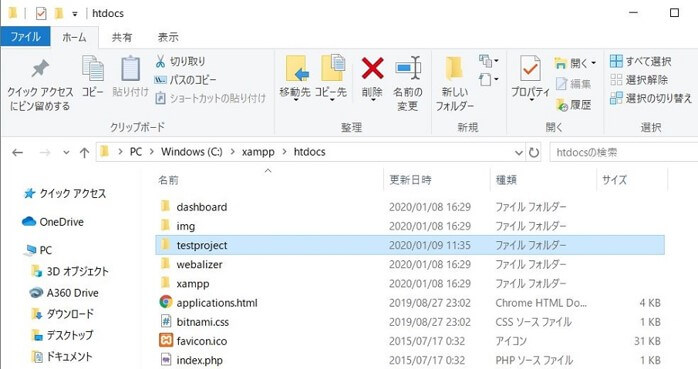
Task: Open the Copy To (コピー先) menu
Action: (331, 77)
